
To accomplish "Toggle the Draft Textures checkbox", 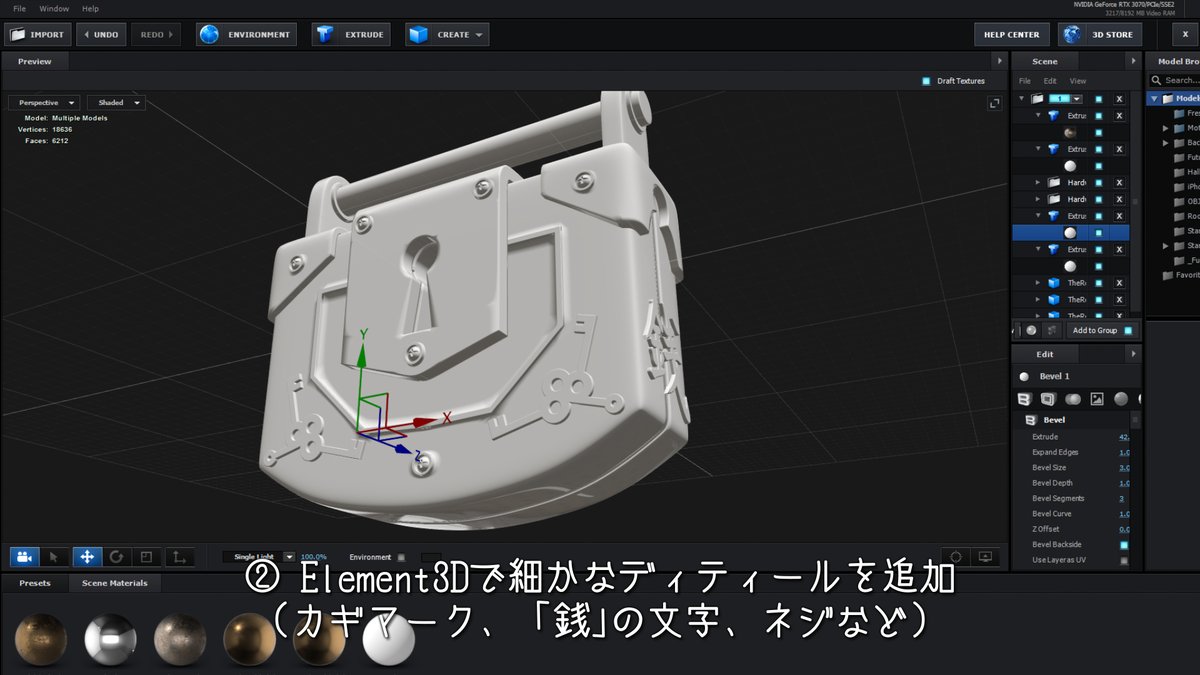I will point(926,81).
